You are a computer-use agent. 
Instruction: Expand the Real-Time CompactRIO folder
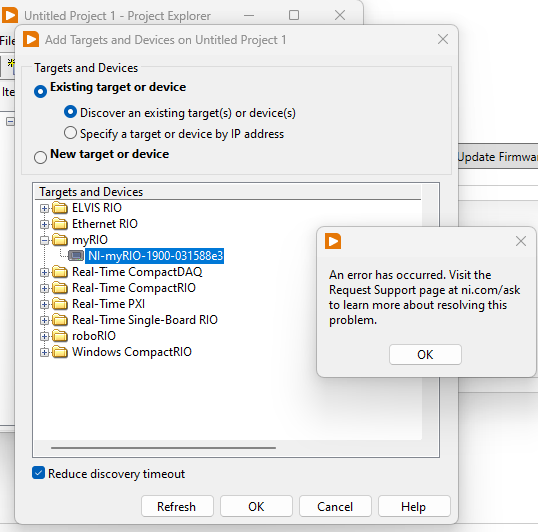(x=44, y=288)
